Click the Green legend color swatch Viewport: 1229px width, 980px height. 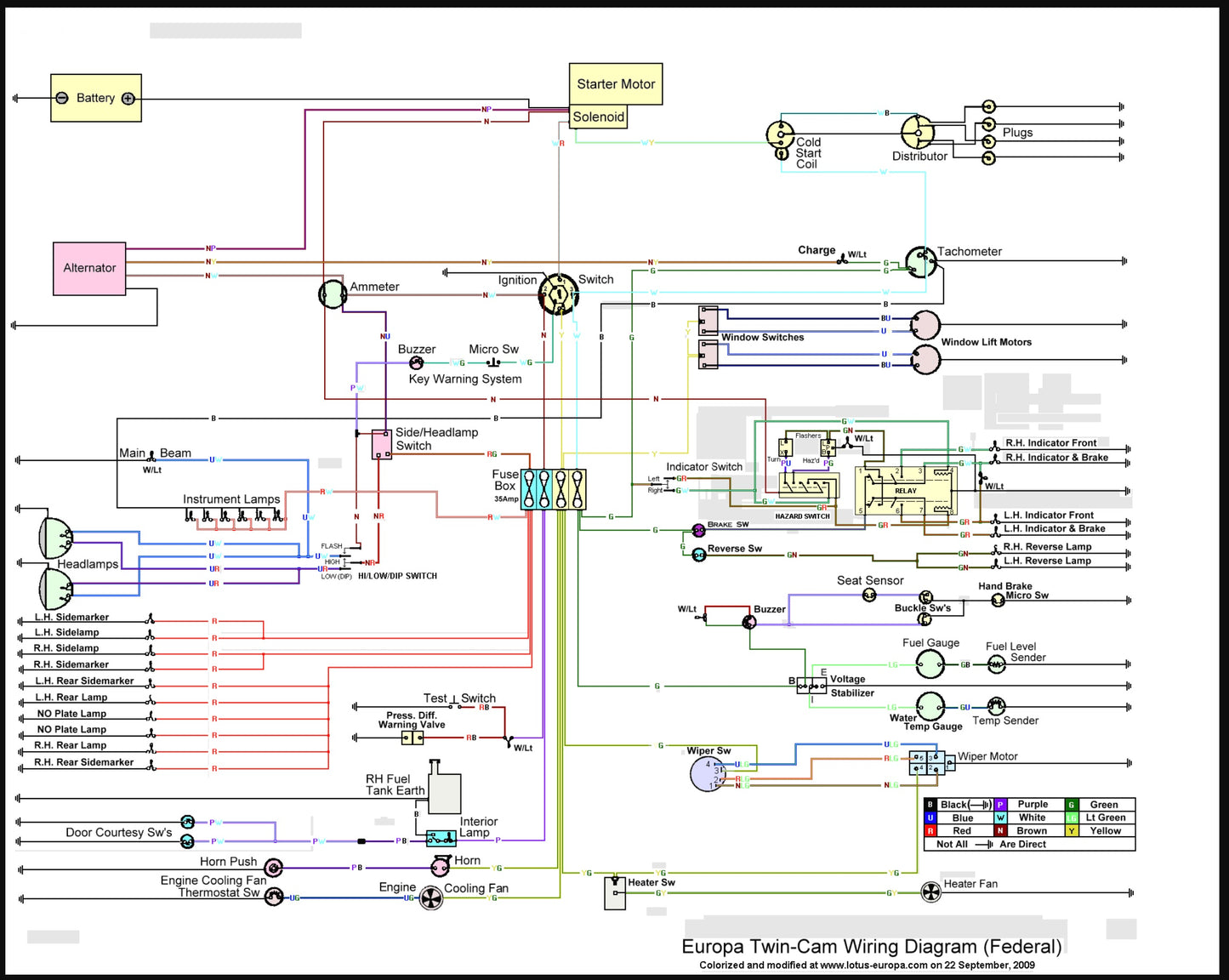(x=1072, y=805)
